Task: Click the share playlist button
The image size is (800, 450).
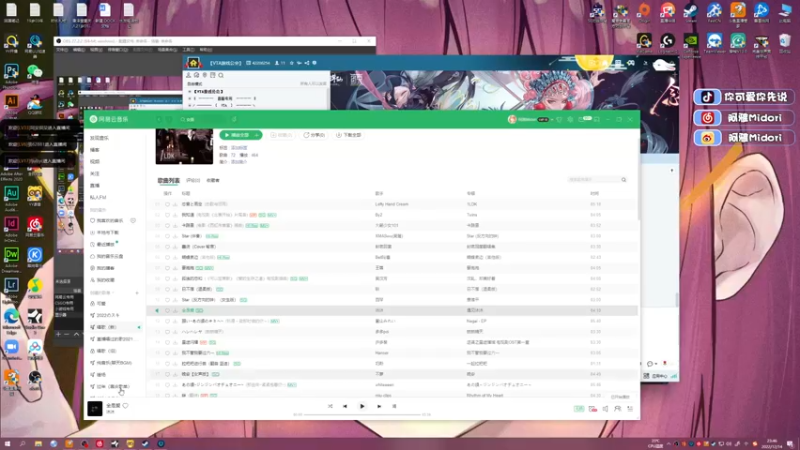Action: pyautogui.click(x=314, y=135)
